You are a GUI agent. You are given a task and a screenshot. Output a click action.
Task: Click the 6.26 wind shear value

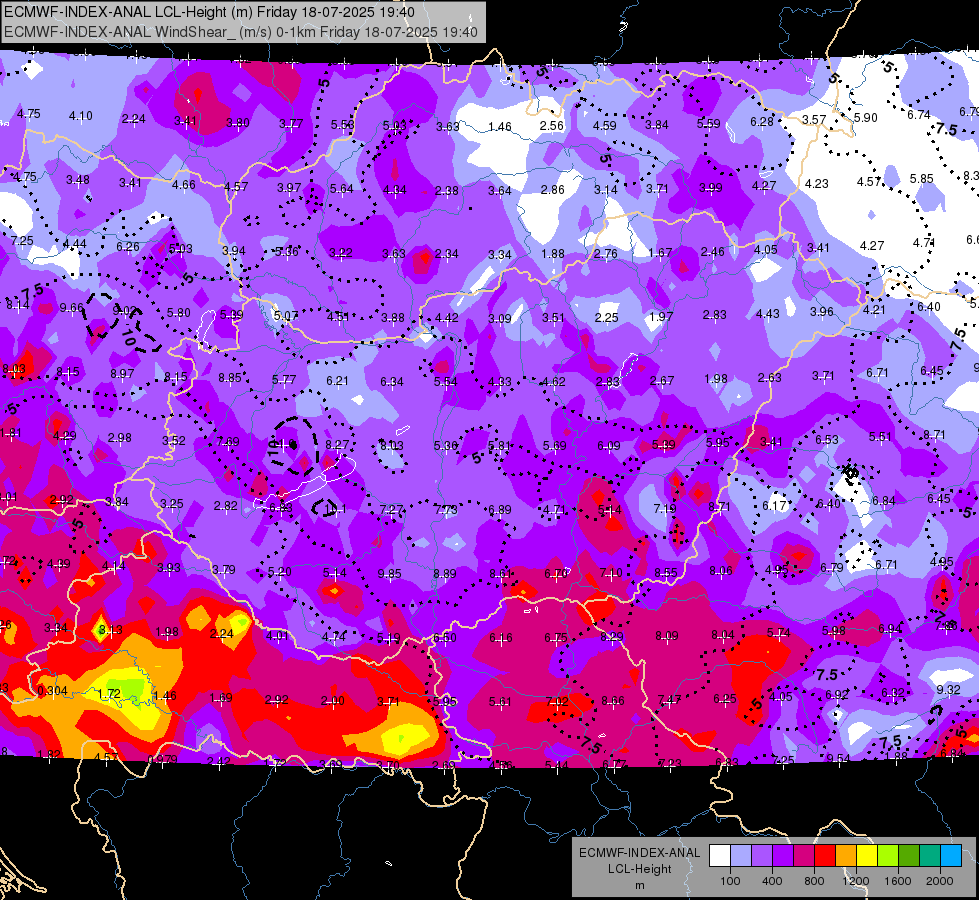128,247
